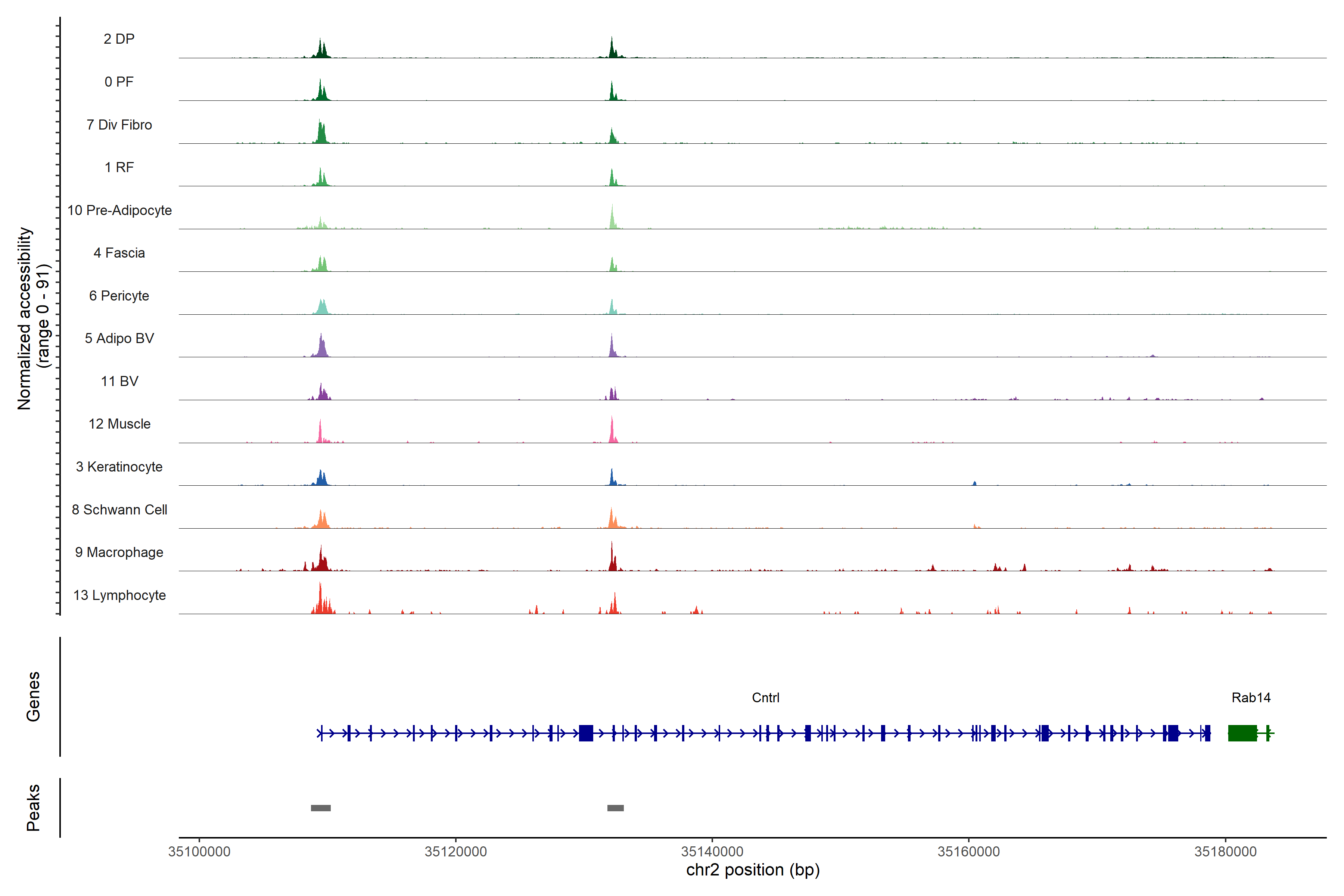The width and height of the screenshot is (1344, 896).
Task: Click the Cntrl gene name
Action: coord(765,698)
